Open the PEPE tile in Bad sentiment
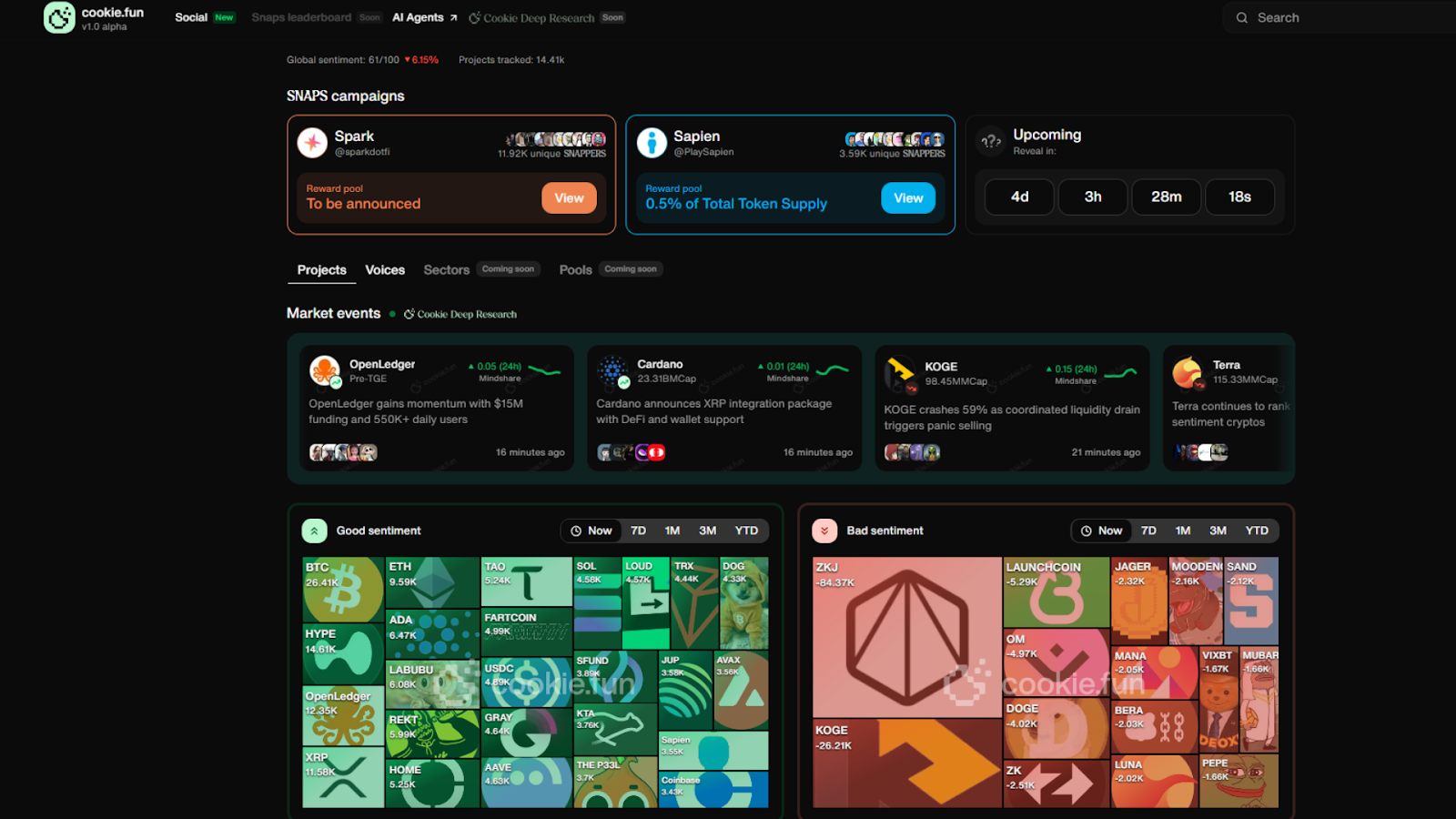 click(1239, 782)
